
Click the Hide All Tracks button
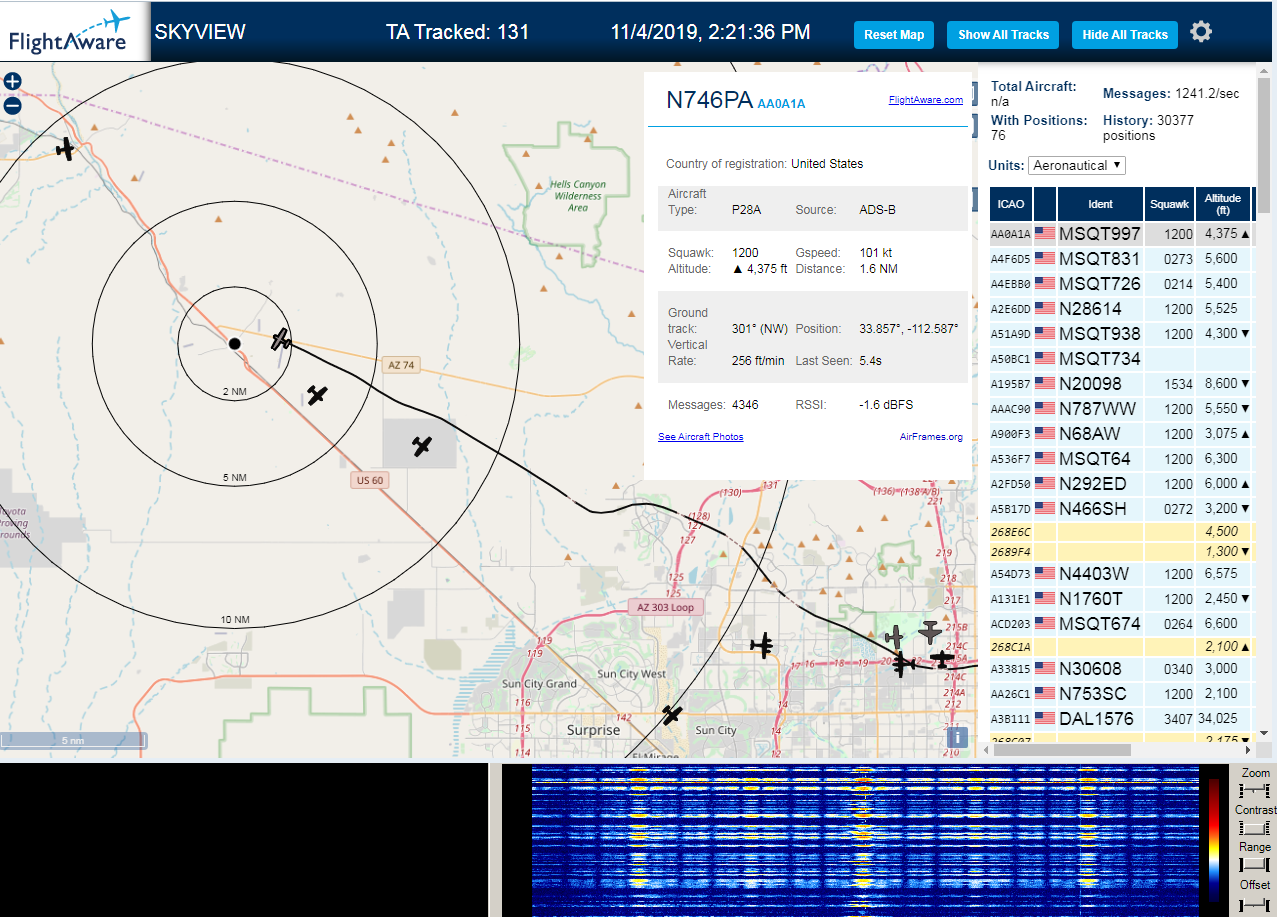click(1125, 34)
